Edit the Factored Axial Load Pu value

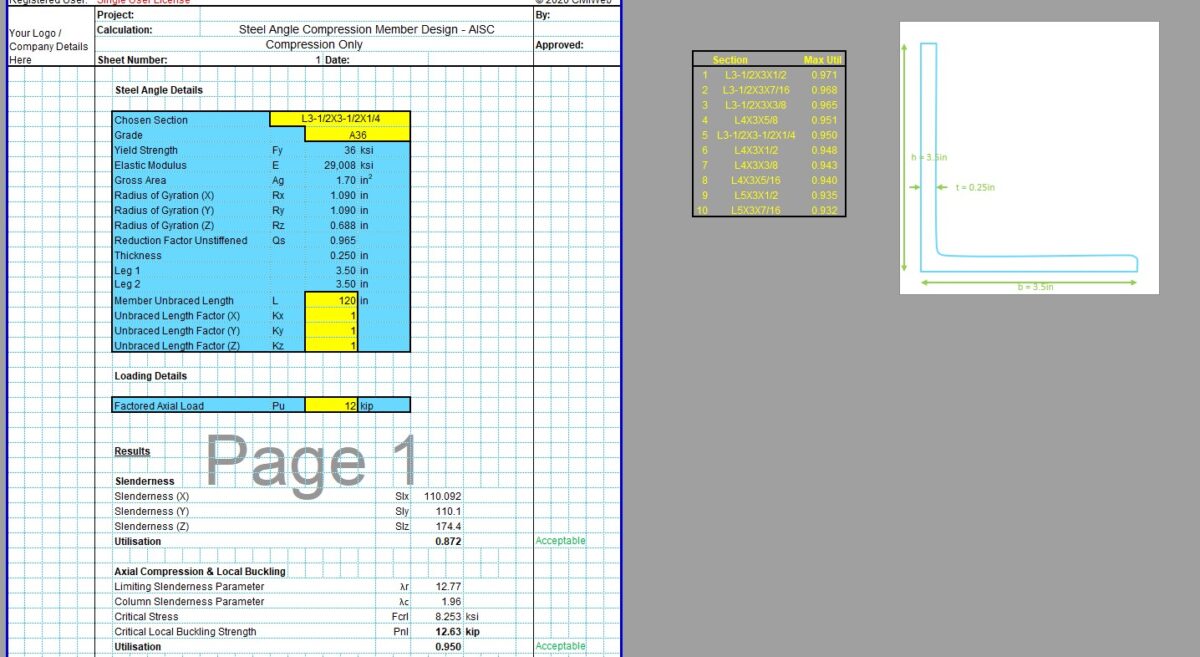(x=332, y=406)
